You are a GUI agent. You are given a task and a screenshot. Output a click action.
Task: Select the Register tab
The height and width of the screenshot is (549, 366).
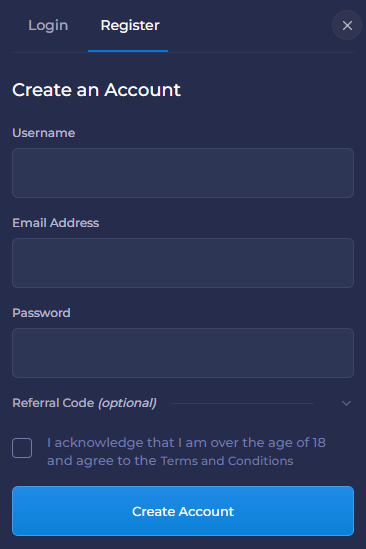130,25
